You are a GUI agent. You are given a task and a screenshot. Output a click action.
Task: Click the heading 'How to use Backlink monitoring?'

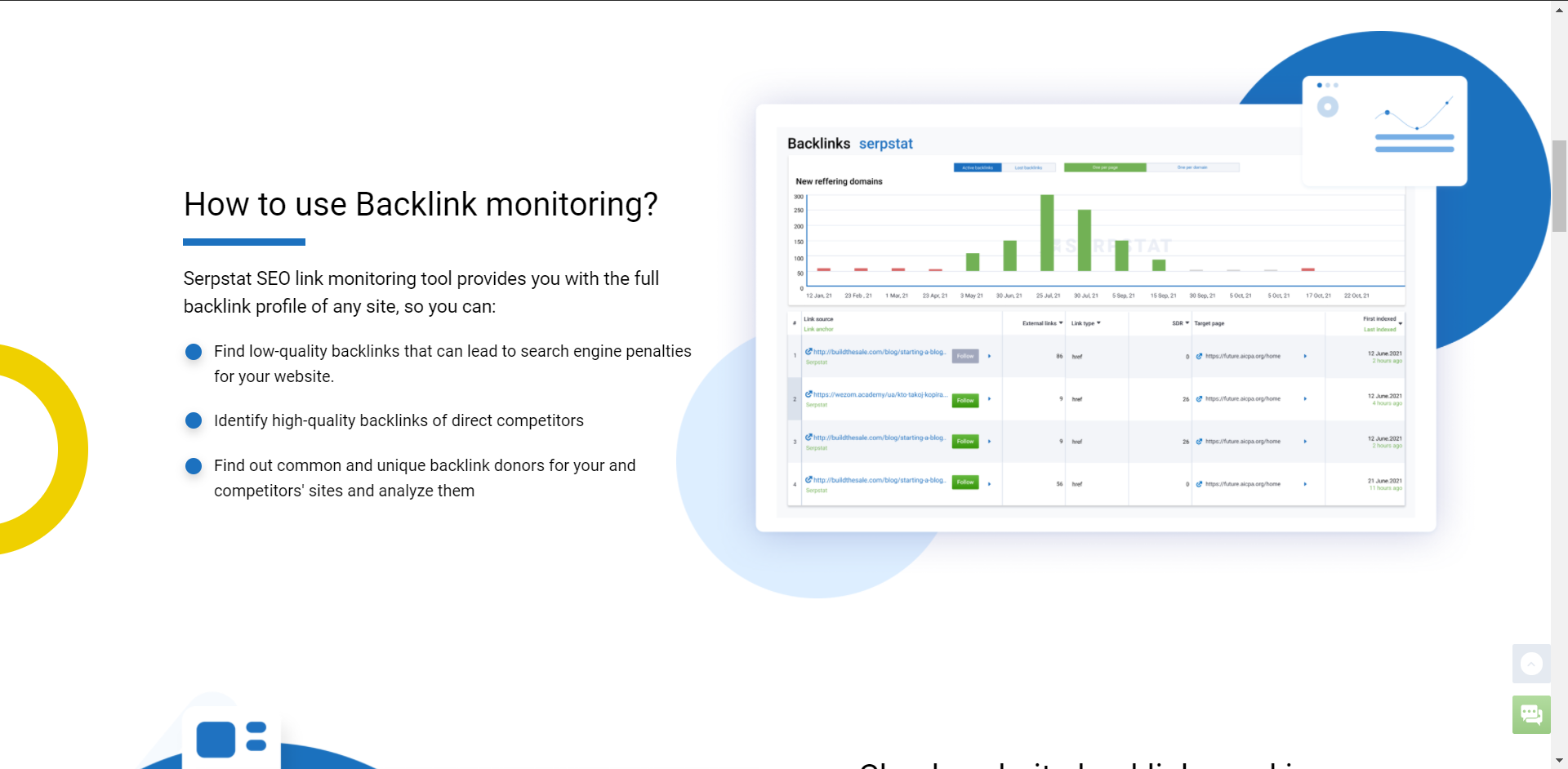(421, 204)
